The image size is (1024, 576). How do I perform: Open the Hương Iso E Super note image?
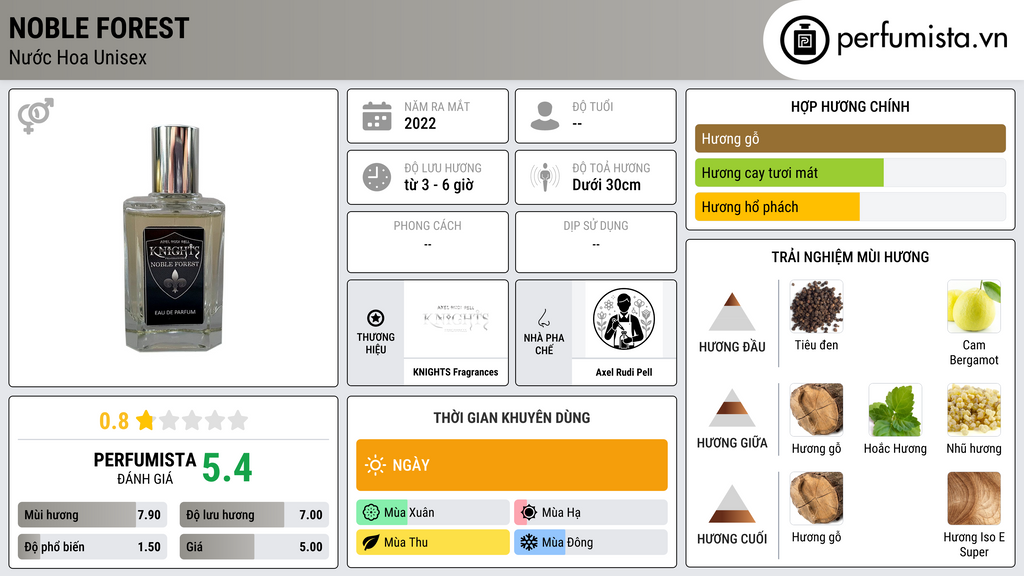pyautogui.click(x=974, y=498)
